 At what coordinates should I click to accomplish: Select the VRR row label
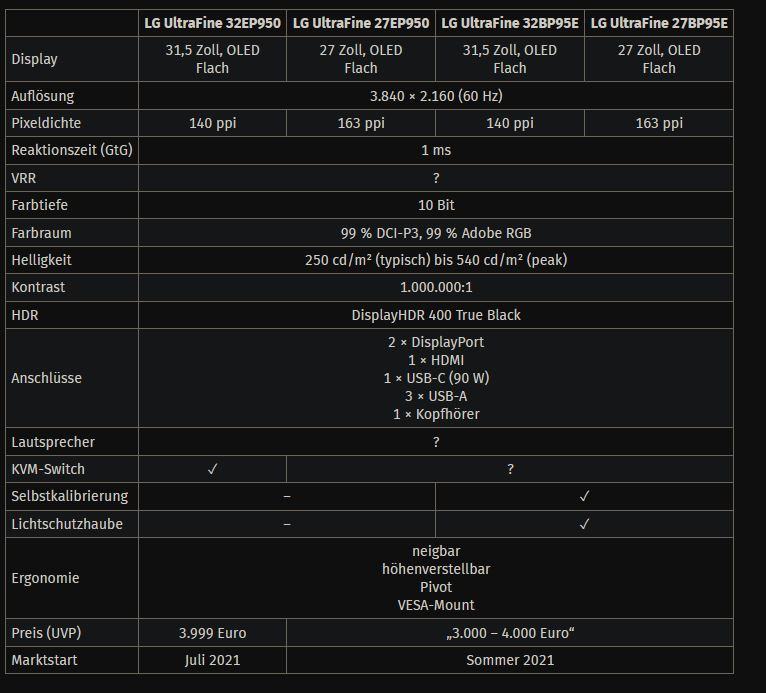[x=23, y=178]
